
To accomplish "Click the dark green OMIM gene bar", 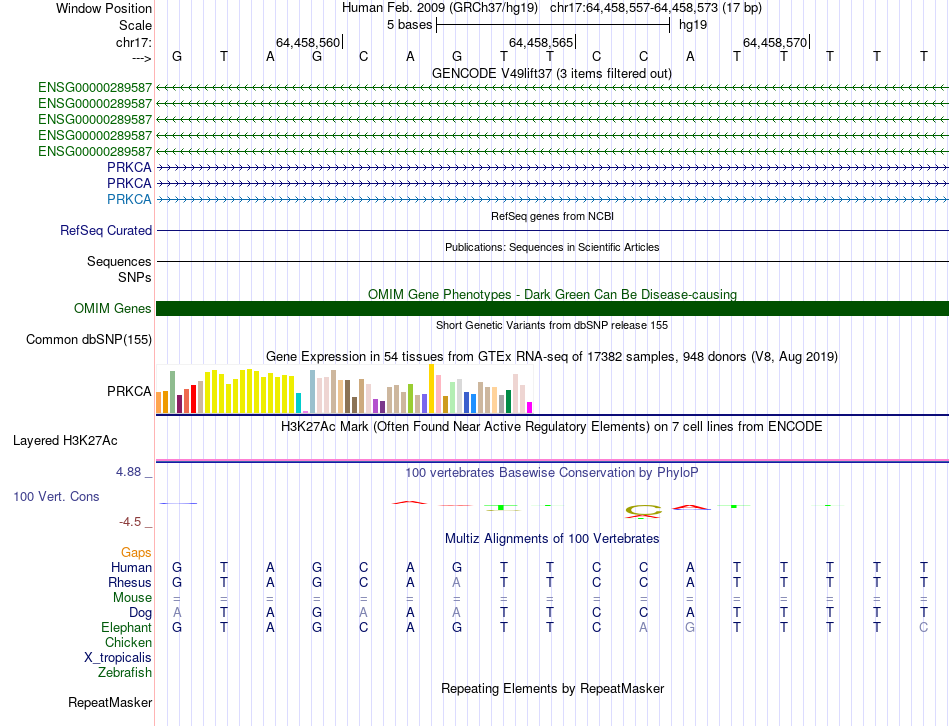I will click(x=552, y=308).
